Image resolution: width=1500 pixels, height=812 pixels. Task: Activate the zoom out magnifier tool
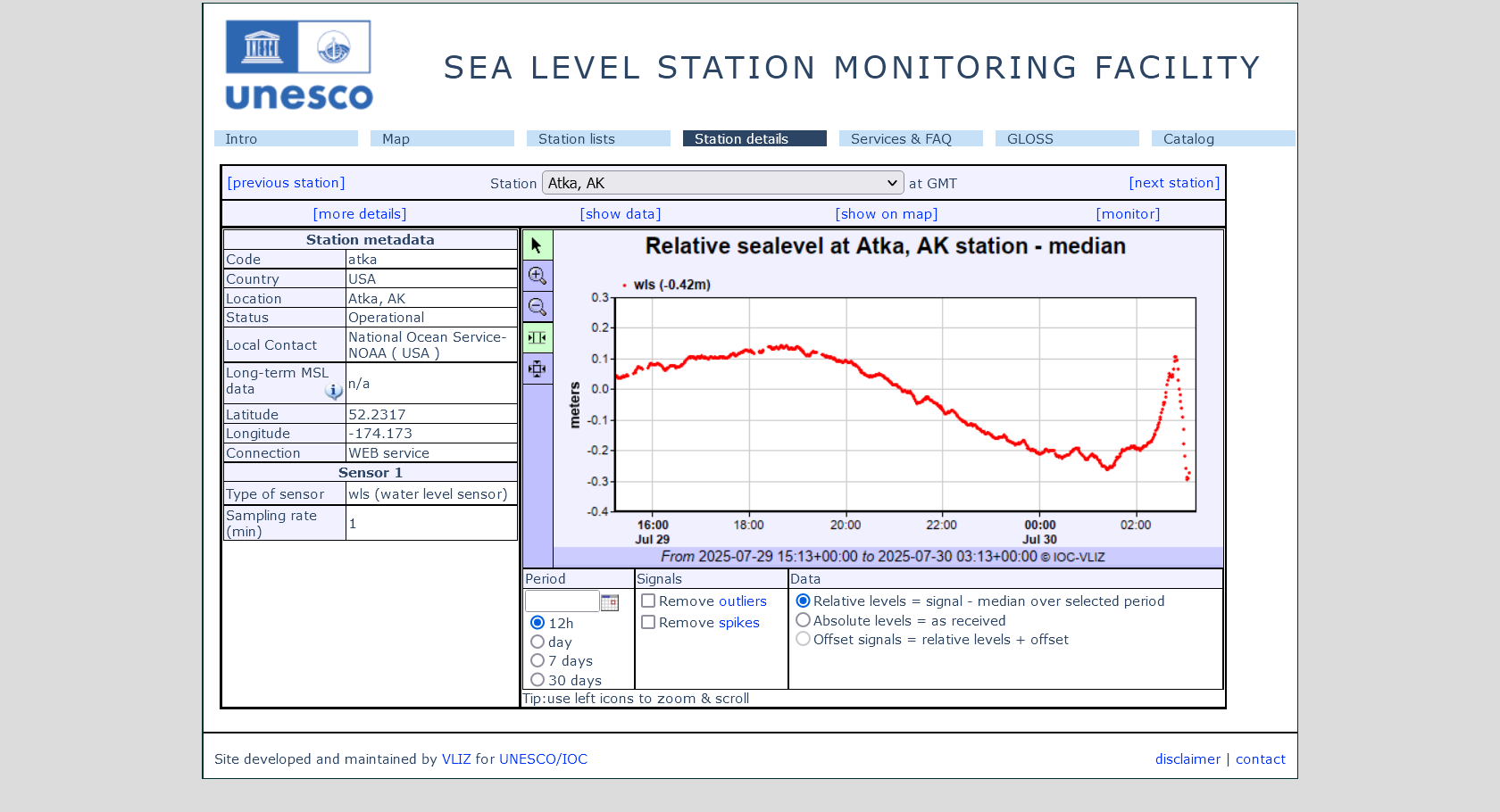(x=537, y=307)
